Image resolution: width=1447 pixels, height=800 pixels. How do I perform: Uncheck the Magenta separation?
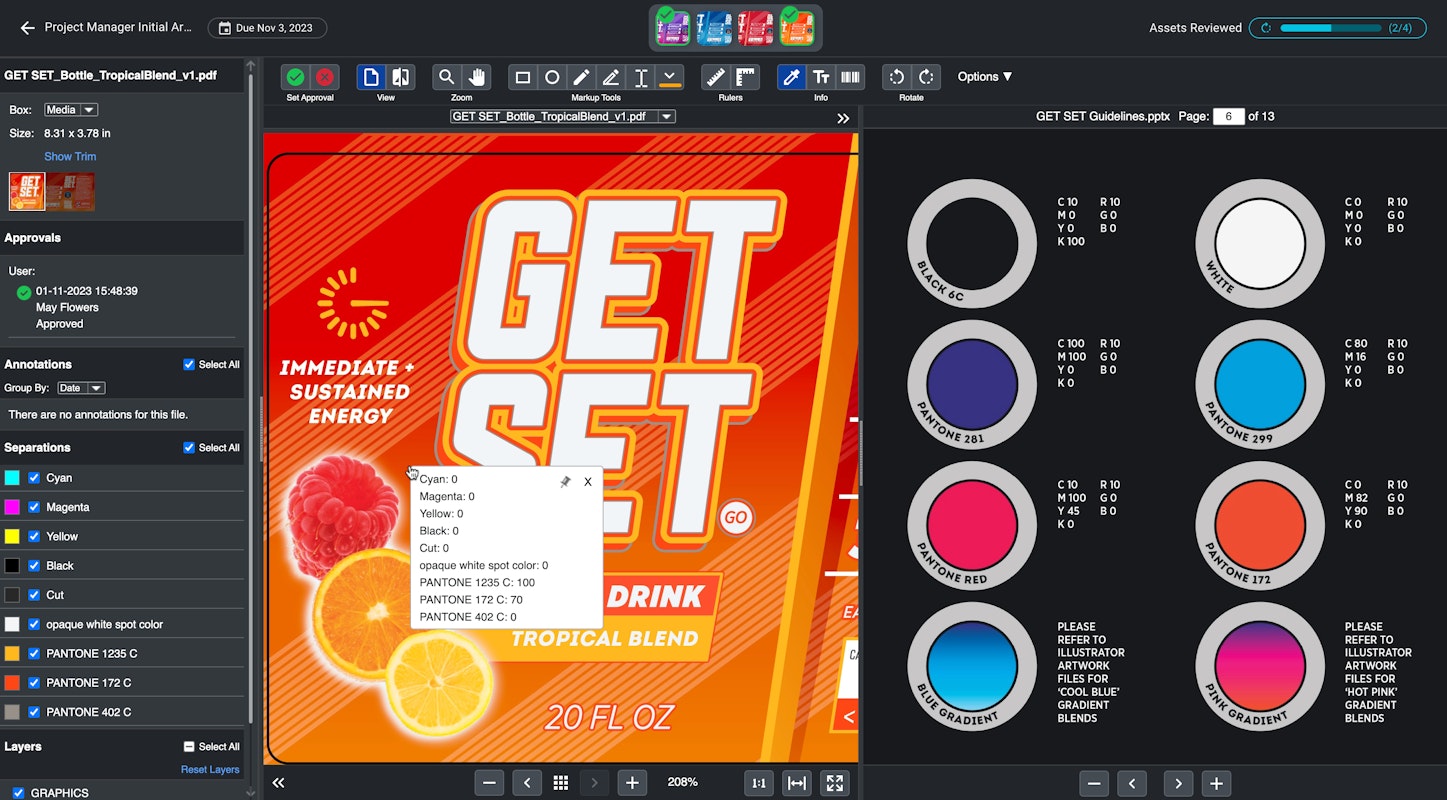[x=34, y=507]
